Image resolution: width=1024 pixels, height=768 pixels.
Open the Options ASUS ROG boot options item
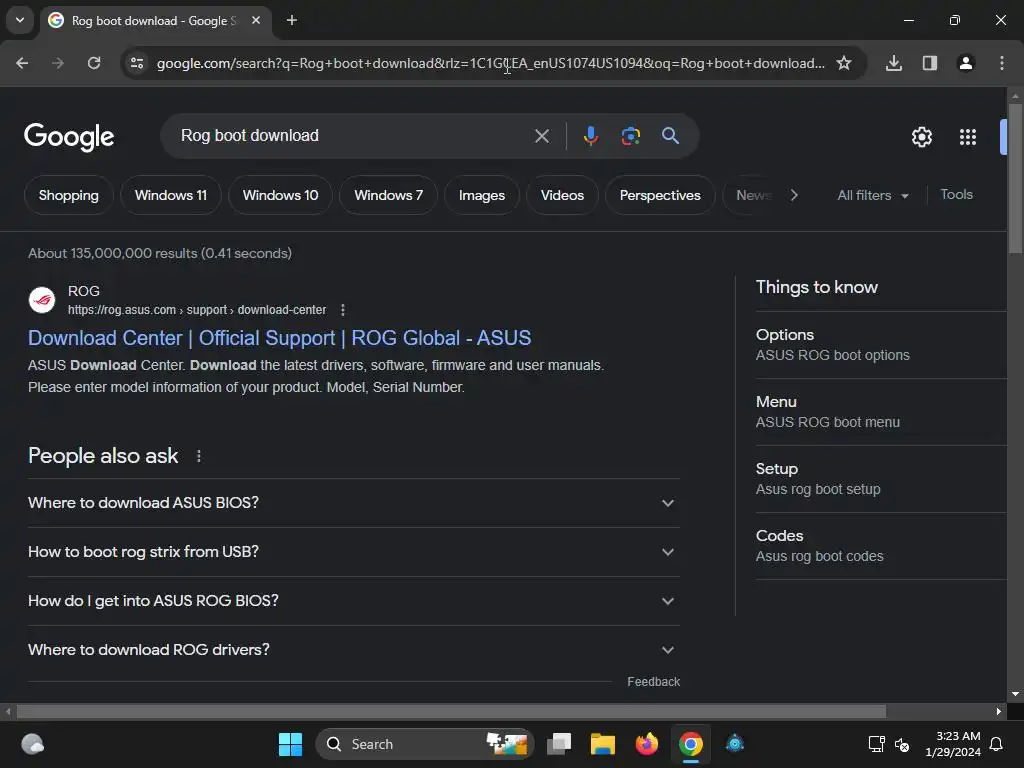881,345
